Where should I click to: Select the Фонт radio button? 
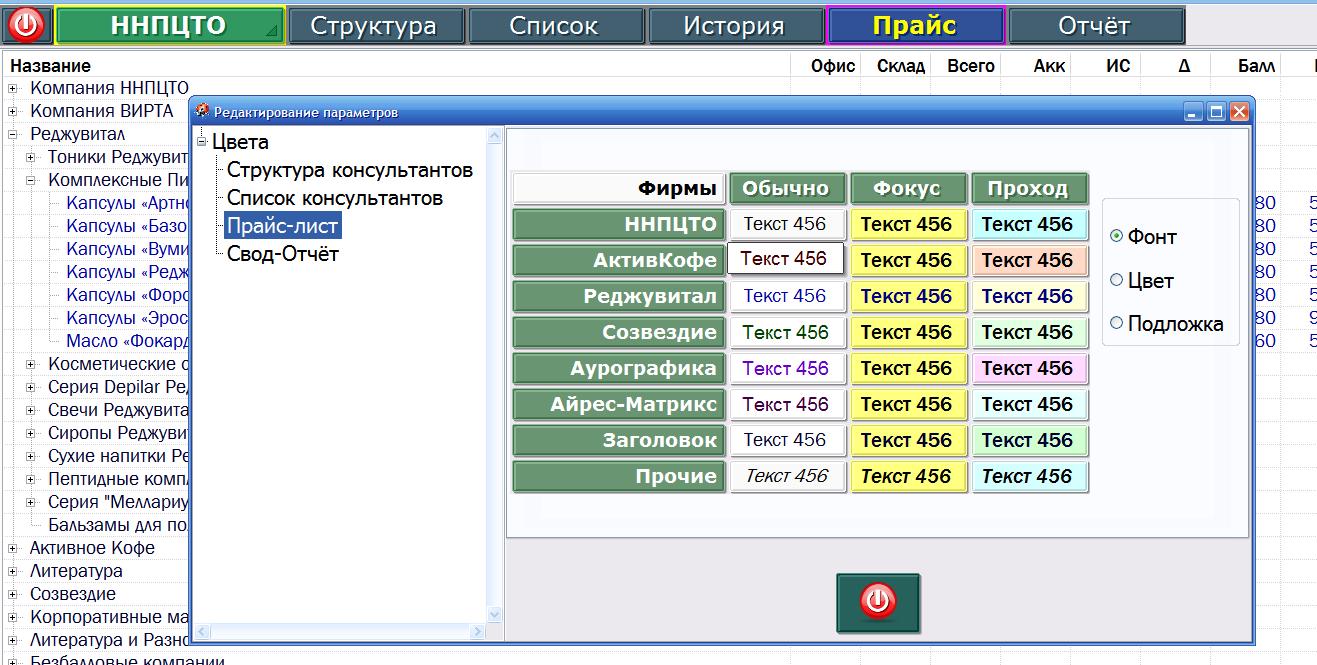[x=1117, y=237]
